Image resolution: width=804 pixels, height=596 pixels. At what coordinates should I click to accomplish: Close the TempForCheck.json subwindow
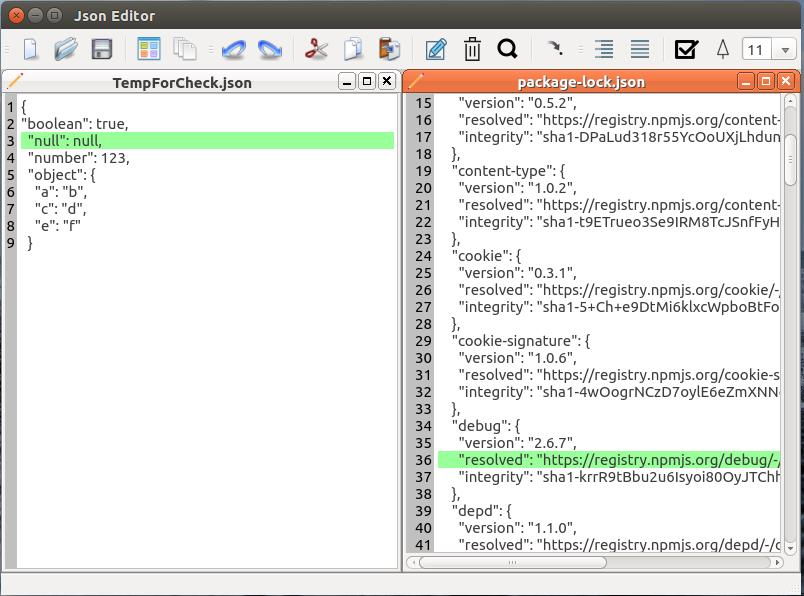[x=387, y=82]
